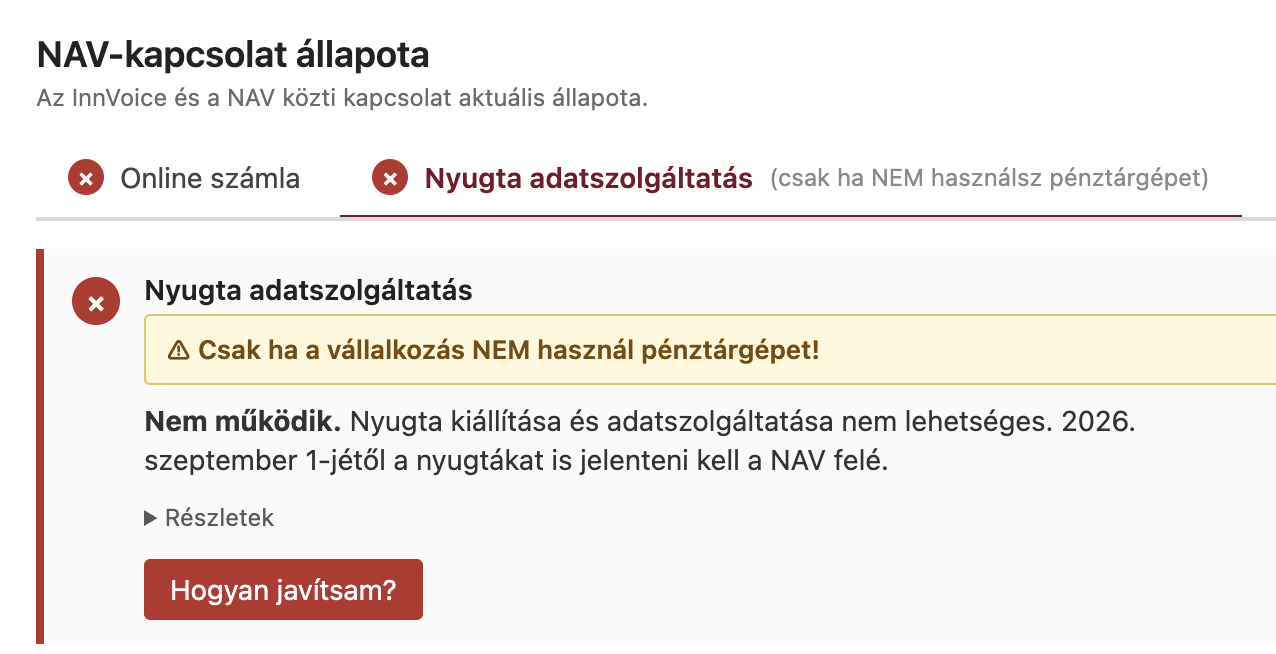Click the red X icon on Nyugta adatszolgáltatás tab

coord(390,179)
